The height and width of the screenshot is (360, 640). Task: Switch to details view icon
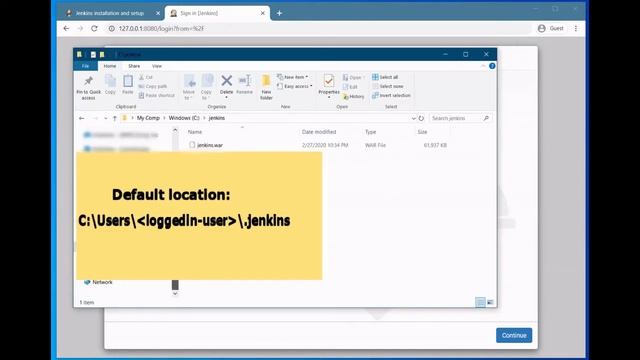(480, 302)
